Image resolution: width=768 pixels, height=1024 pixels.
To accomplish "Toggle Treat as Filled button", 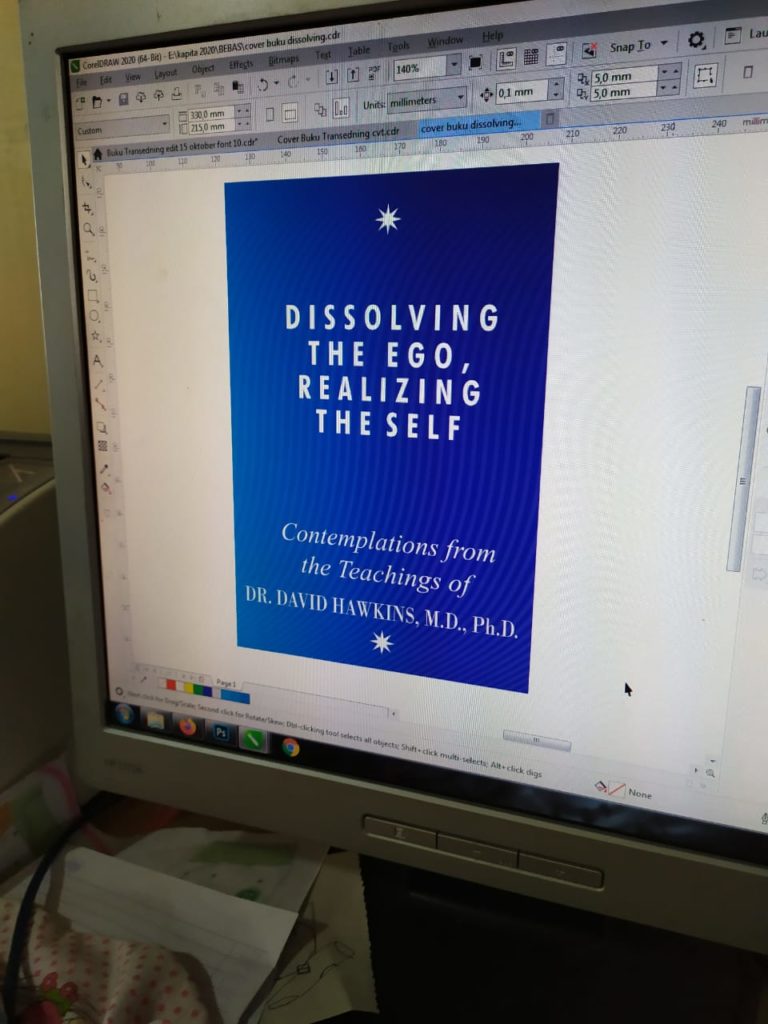I will [x=705, y=74].
